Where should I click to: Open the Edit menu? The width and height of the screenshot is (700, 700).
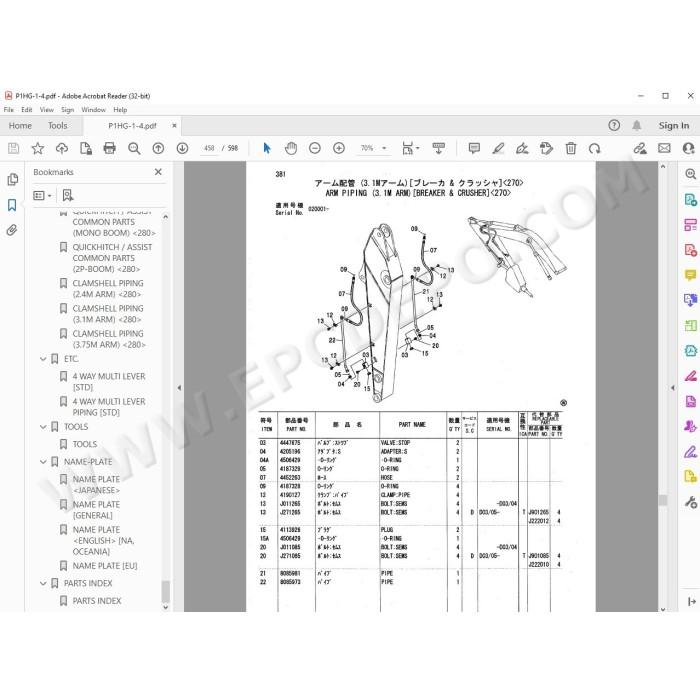[27, 110]
